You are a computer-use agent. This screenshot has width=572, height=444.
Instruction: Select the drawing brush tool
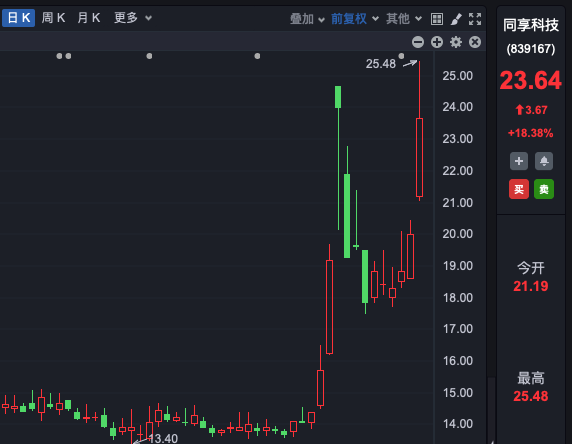click(x=456, y=19)
